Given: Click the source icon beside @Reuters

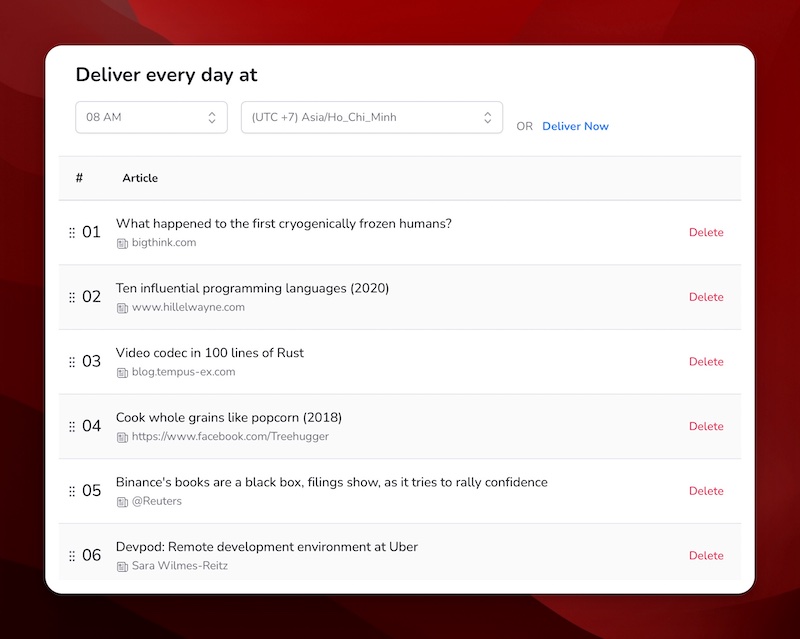Looking at the screenshot, I should click(x=122, y=502).
